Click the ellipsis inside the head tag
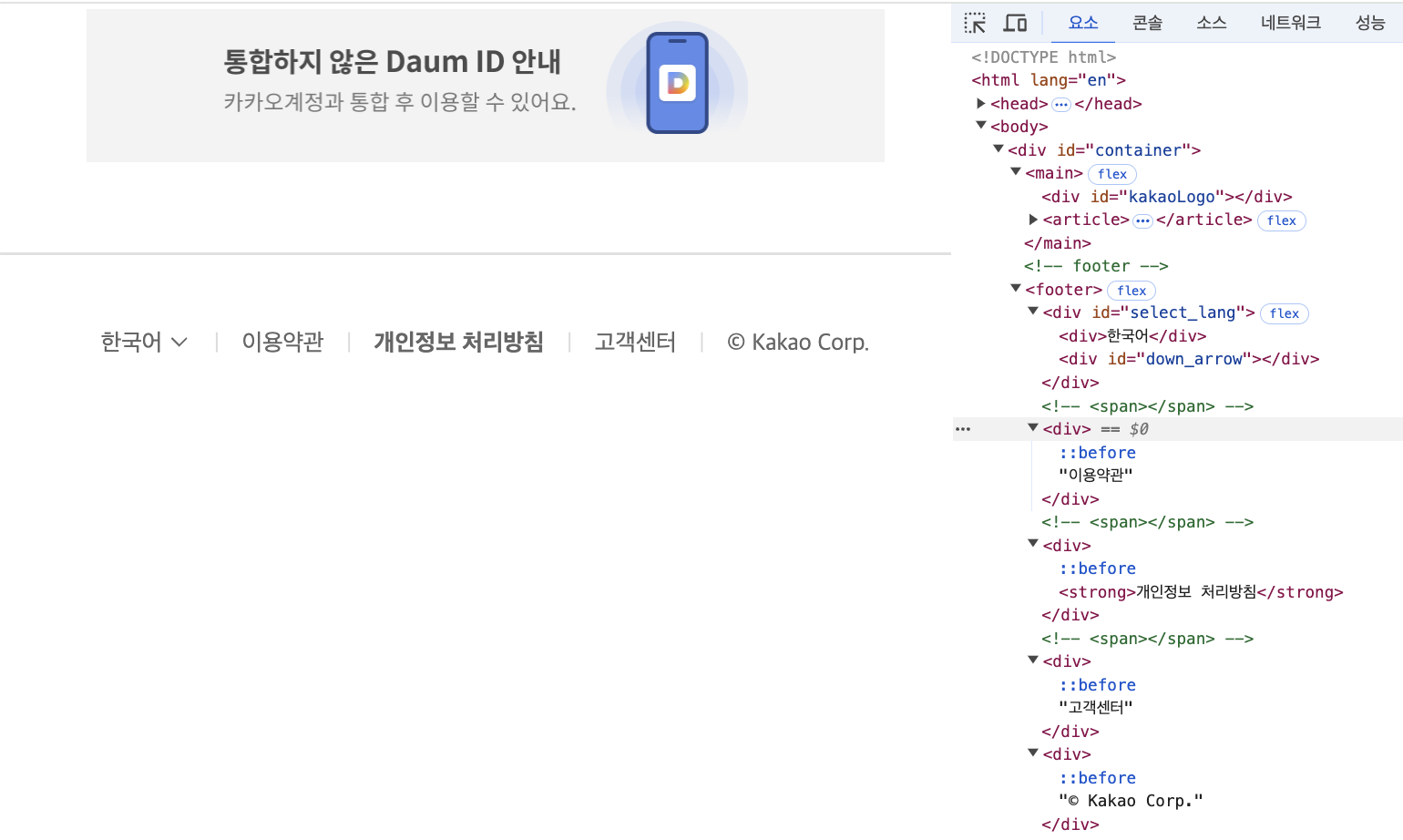The image size is (1403, 840). (x=1061, y=105)
